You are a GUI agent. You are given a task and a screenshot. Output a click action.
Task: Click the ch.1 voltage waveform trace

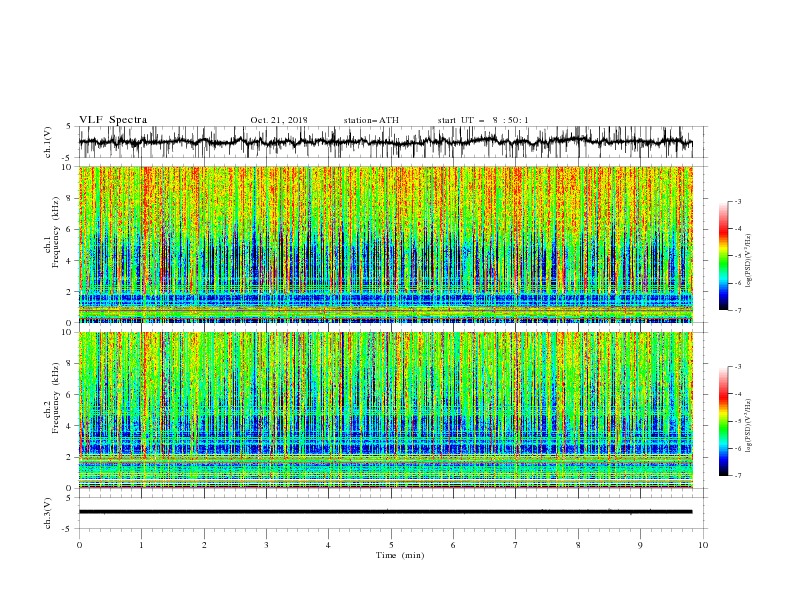coord(385,142)
